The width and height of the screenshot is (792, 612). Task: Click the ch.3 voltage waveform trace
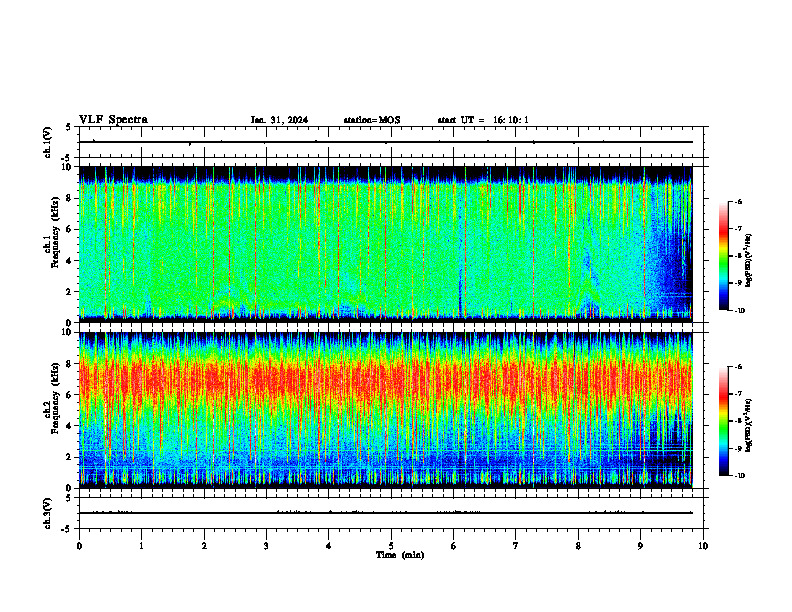point(385,513)
